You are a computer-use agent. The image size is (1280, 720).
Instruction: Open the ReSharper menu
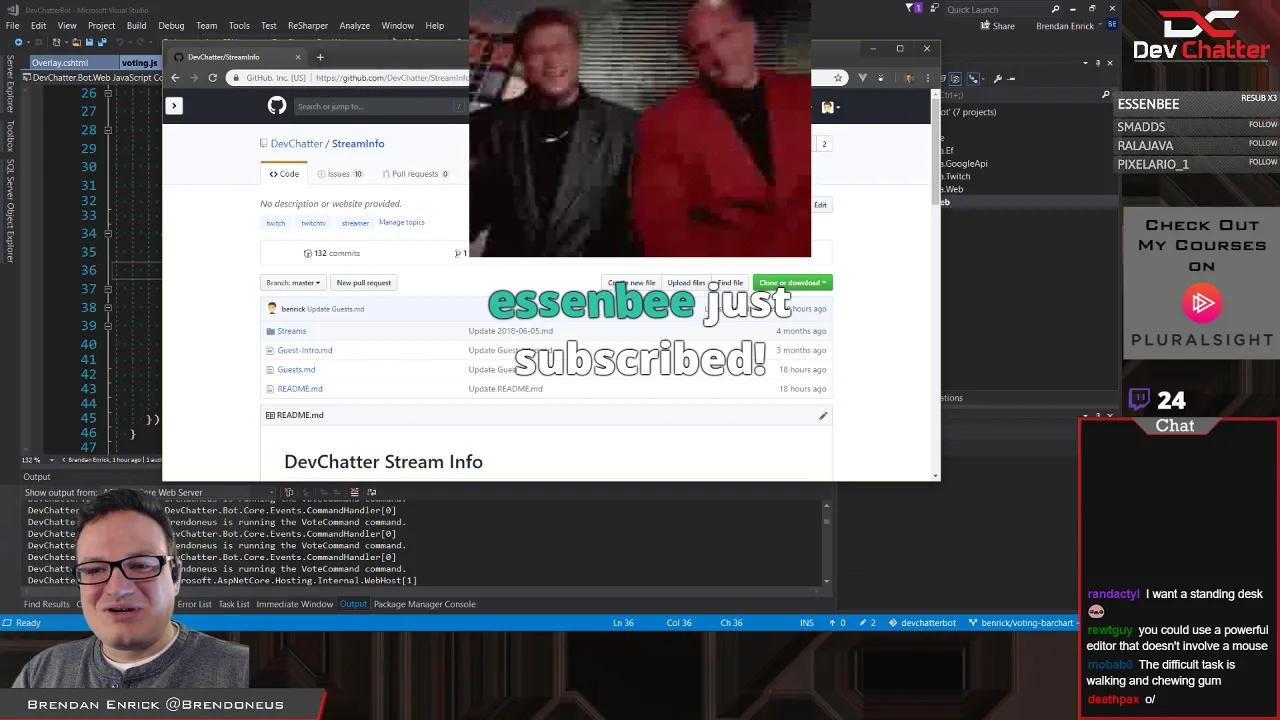click(308, 26)
